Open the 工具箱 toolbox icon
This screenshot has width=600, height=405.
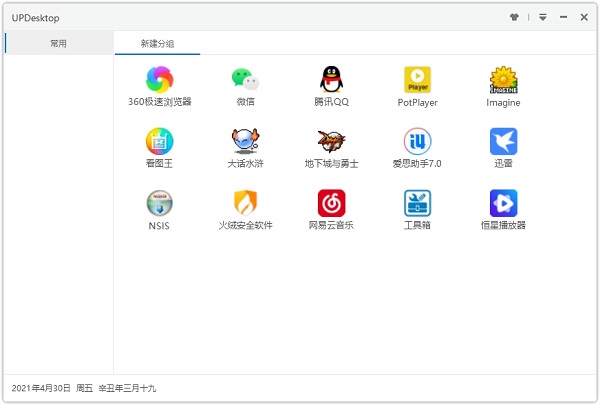417,203
